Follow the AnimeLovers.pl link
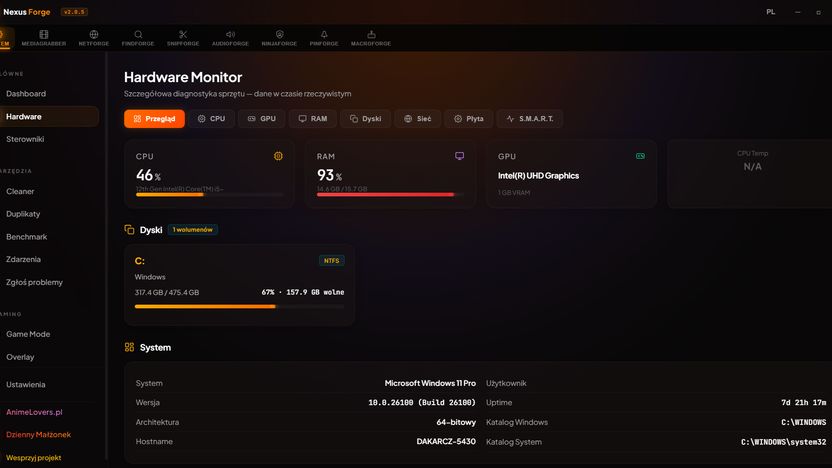Viewport: 832px width, 468px height. [34, 412]
